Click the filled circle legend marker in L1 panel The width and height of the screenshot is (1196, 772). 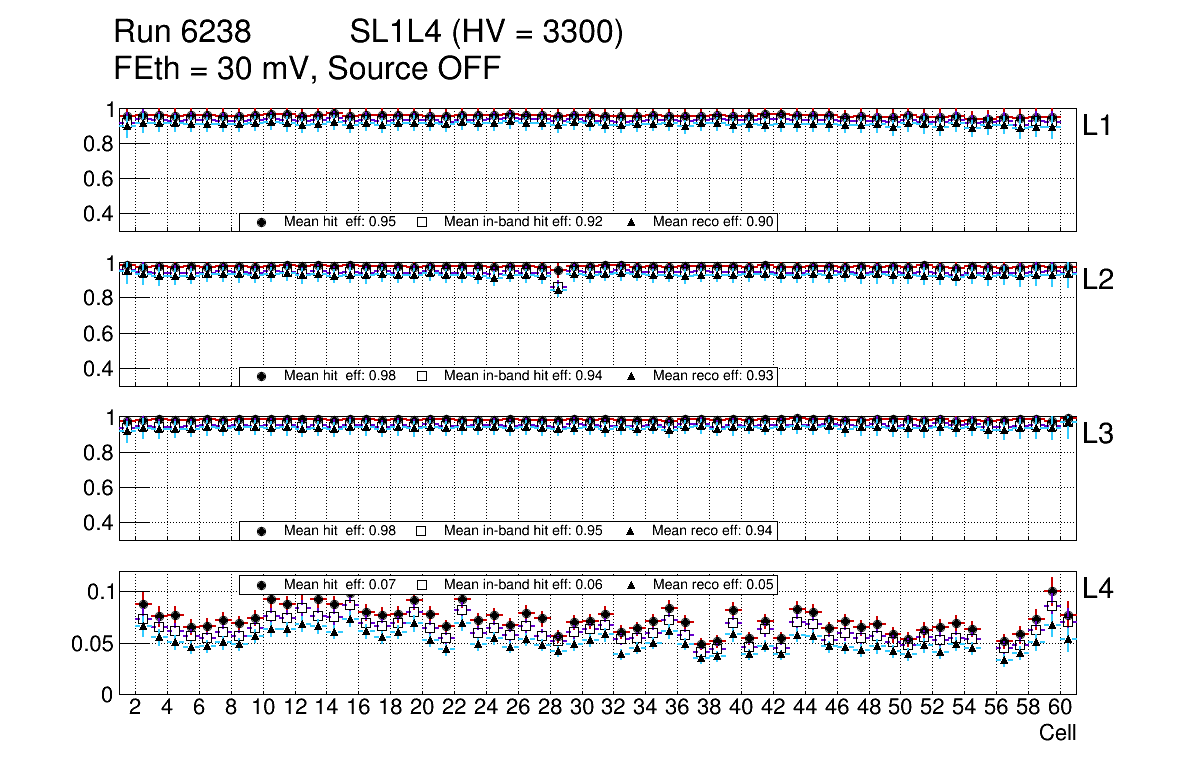click(x=262, y=222)
